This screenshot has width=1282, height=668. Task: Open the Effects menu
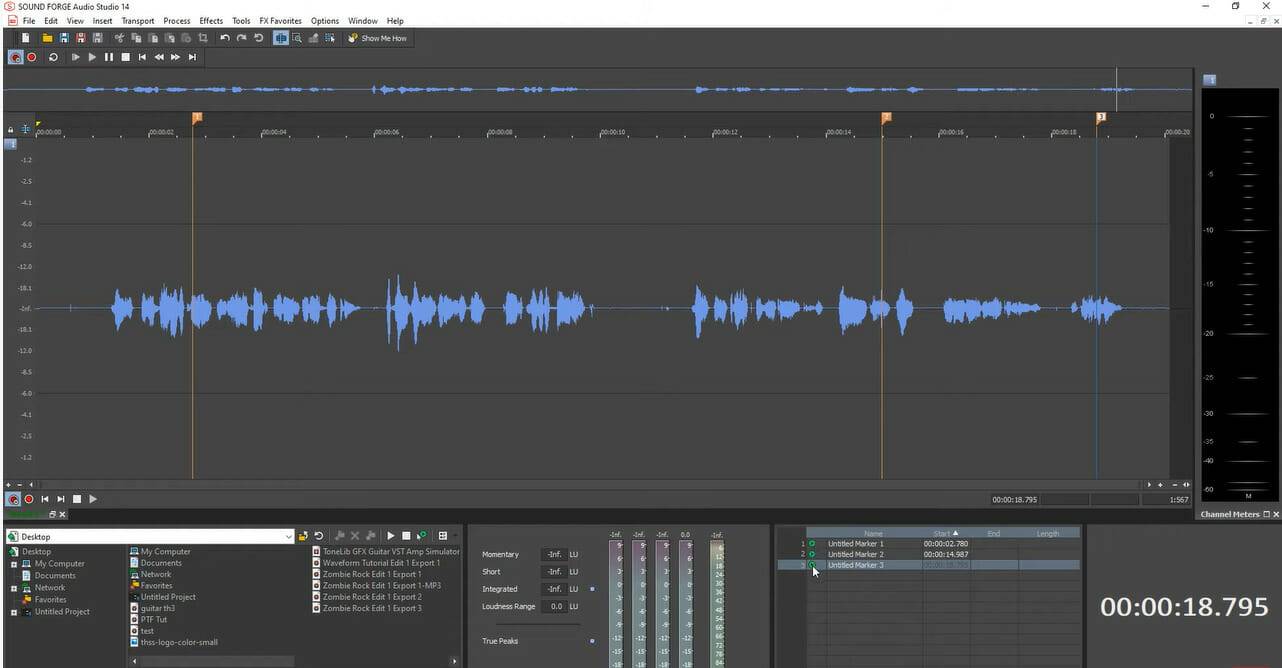pos(211,21)
